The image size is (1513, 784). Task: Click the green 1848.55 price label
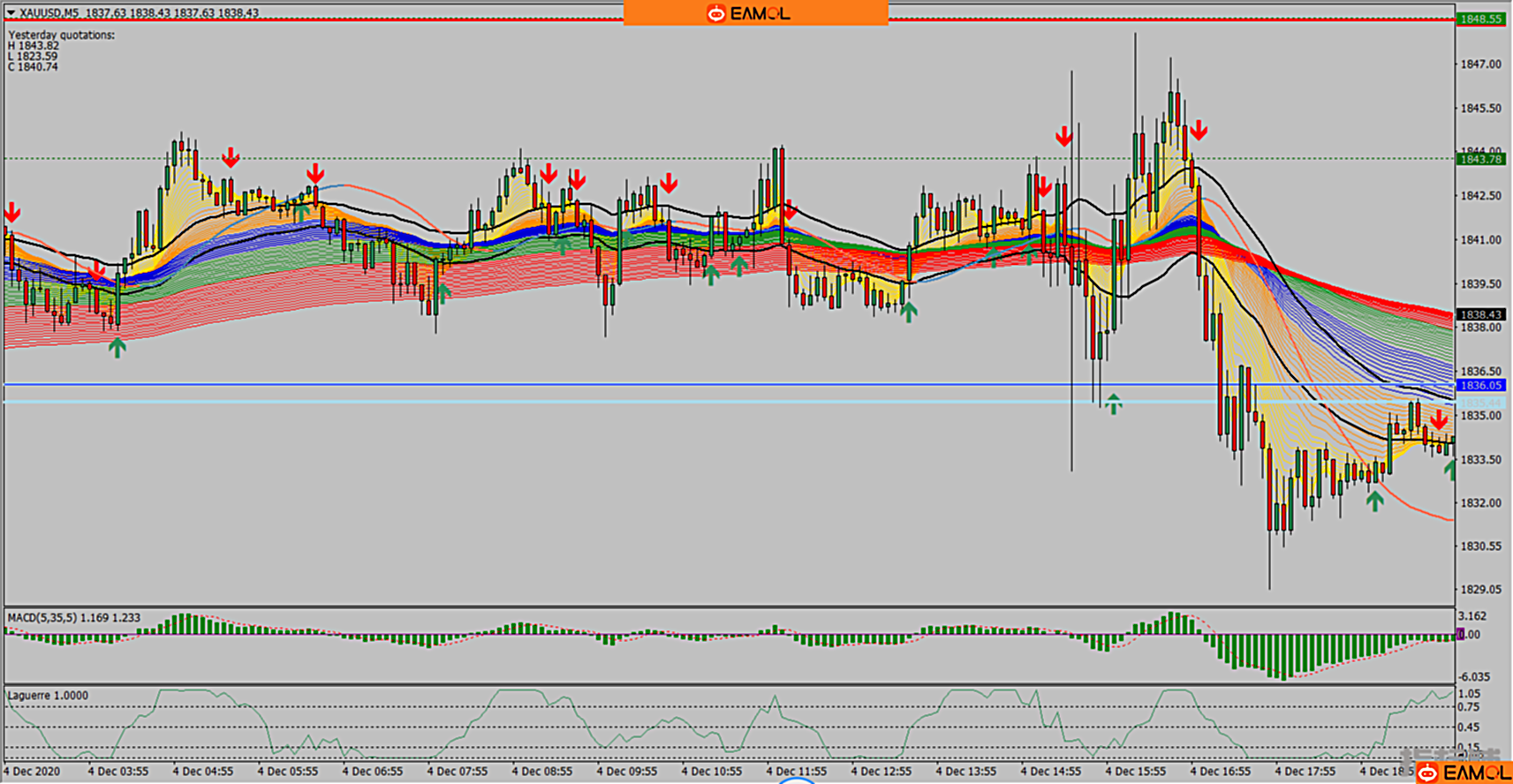pyautogui.click(x=1481, y=19)
